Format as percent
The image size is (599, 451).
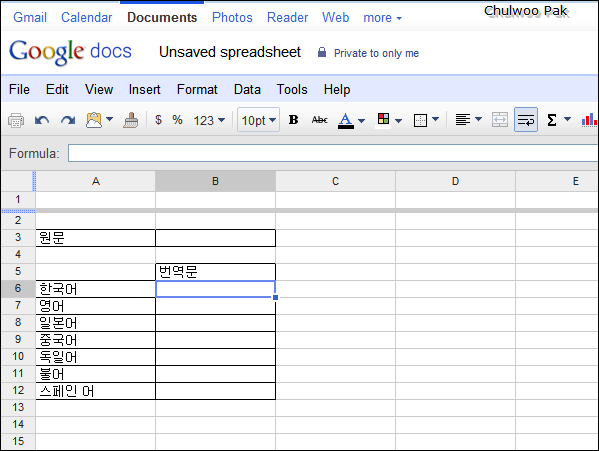pyautogui.click(x=177, y=120)
